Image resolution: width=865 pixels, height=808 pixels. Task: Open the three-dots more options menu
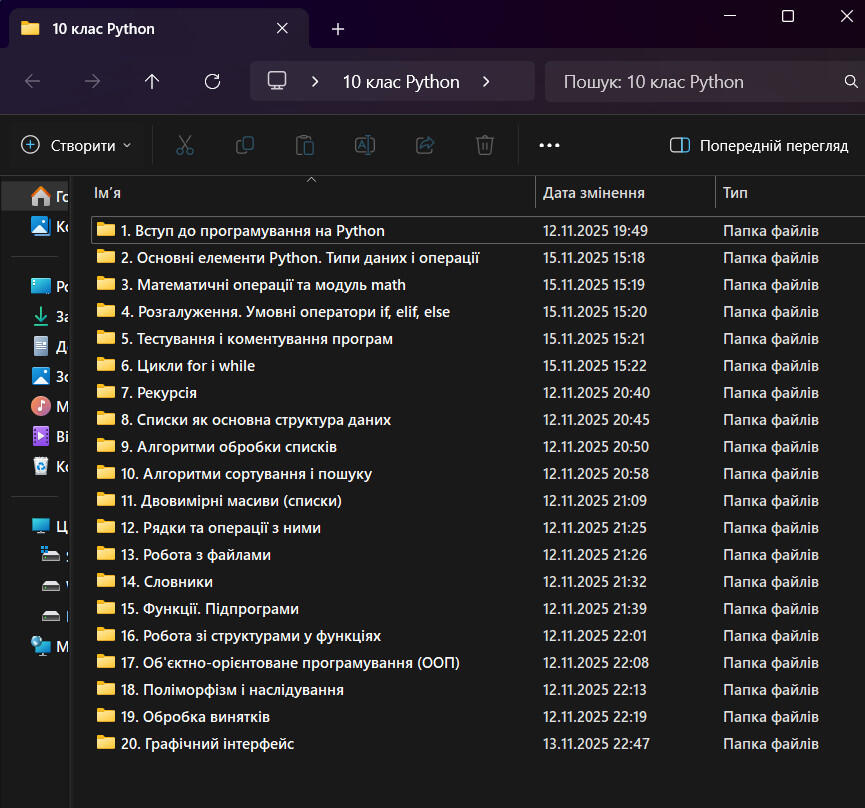tap(549, 146)
